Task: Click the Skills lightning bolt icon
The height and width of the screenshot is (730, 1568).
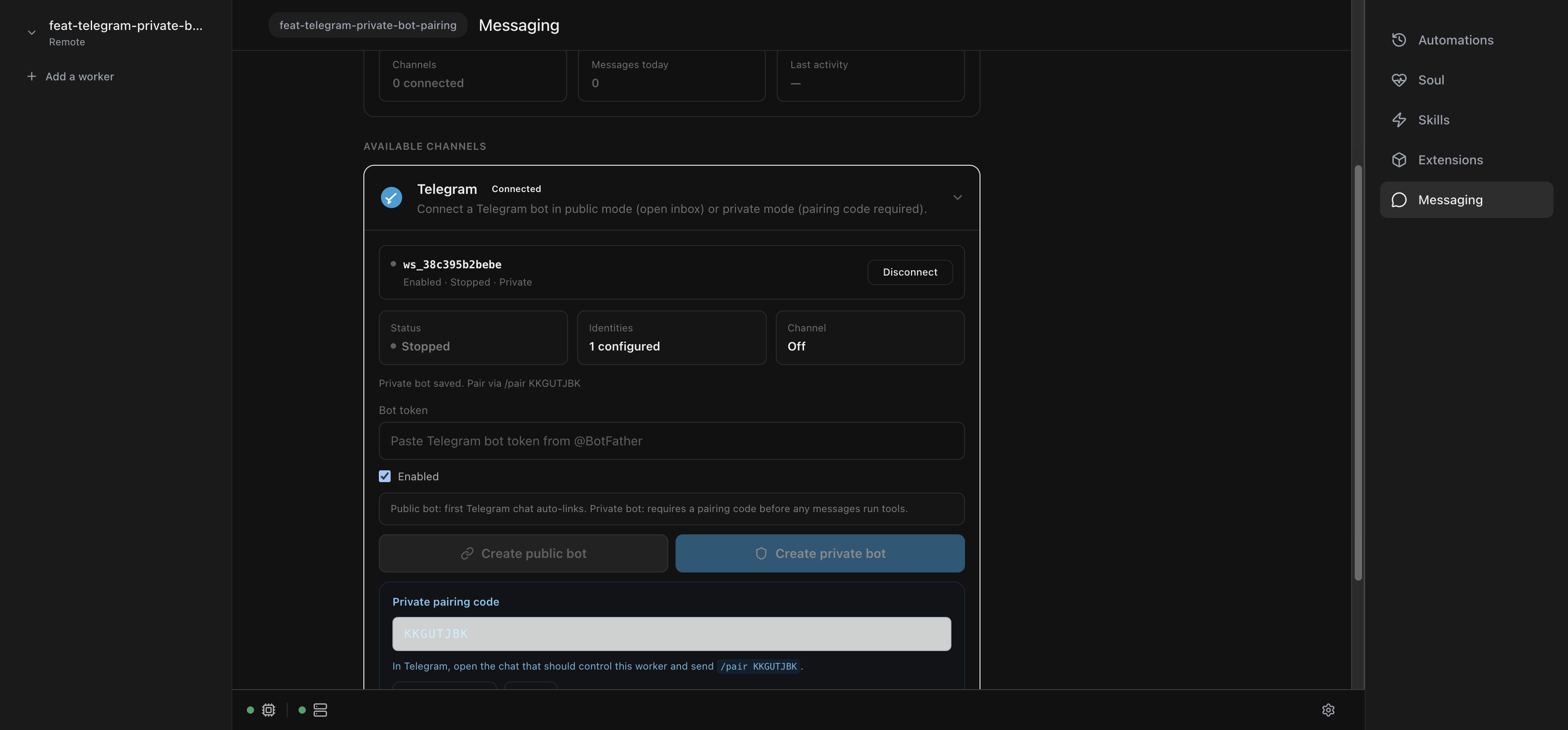Action: pos(1399,120)
